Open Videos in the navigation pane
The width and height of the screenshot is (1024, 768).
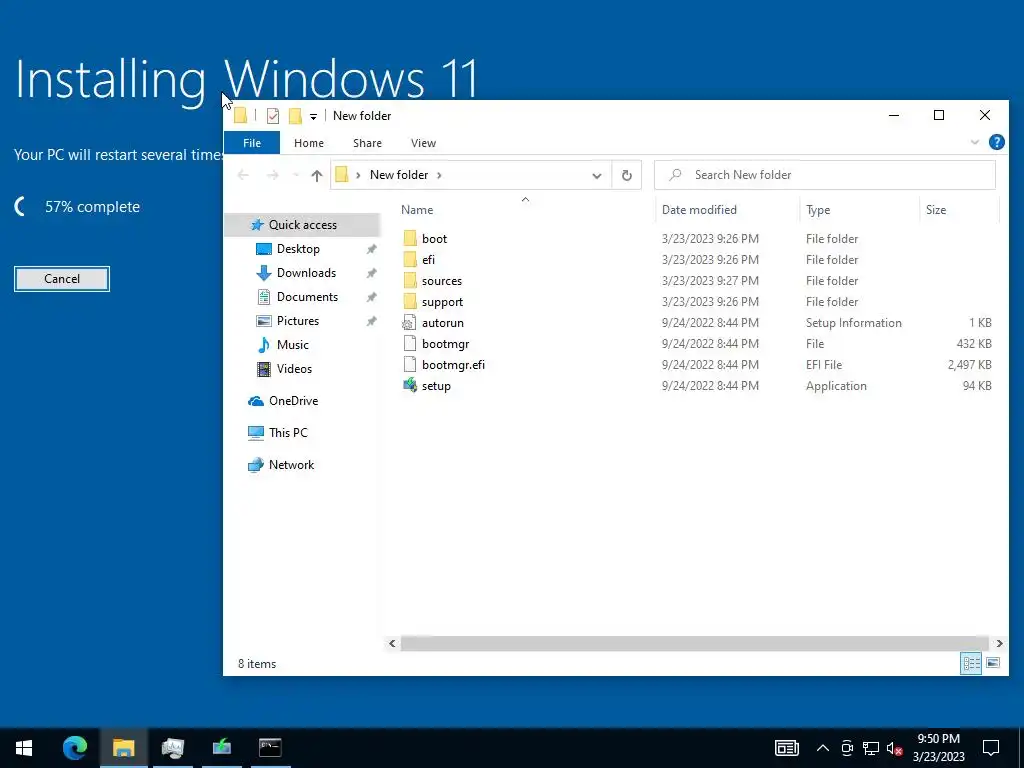(x=294, y=369)
